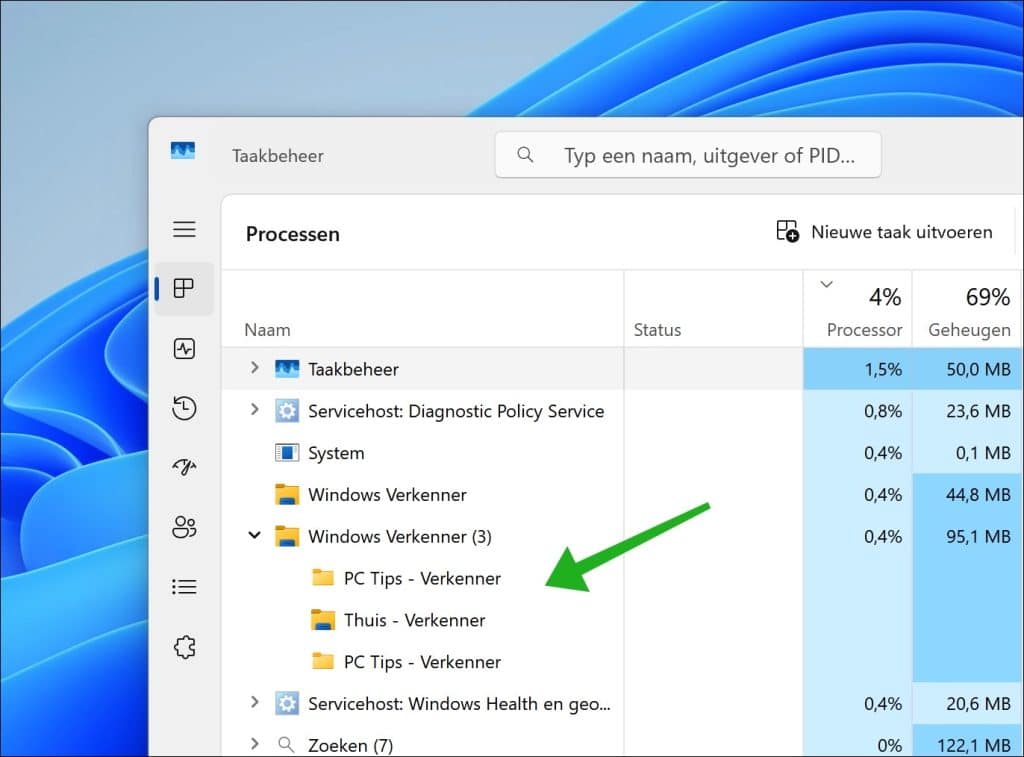The width and height of the screenshot is (1024, 757).
Task: Click the Taakbeheer app icon in title bar
Action: click(x=183, y=151)
